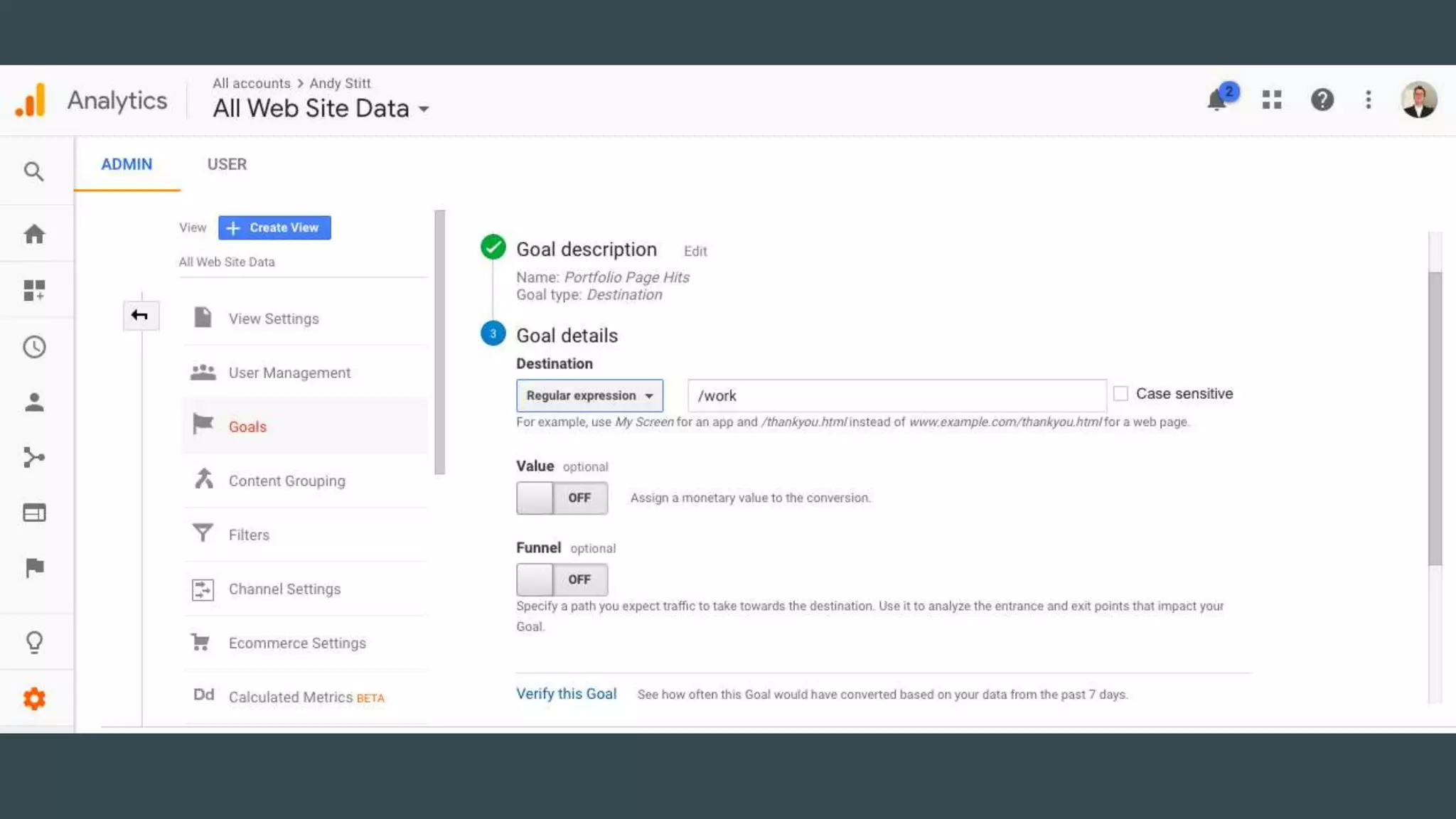1456x819 pixels.
Task: Open the search icon in left sidebar
Action: (x=33, y=171)
